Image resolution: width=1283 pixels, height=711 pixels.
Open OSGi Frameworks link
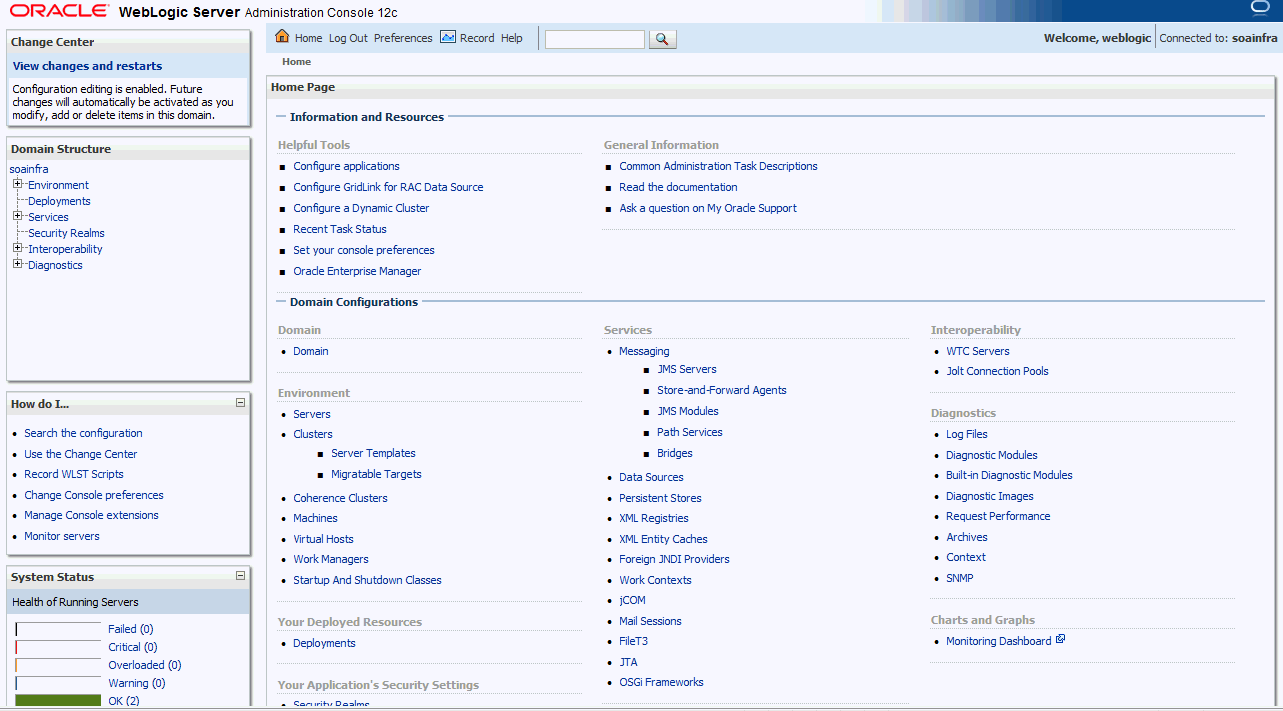(x=661, y=682)
